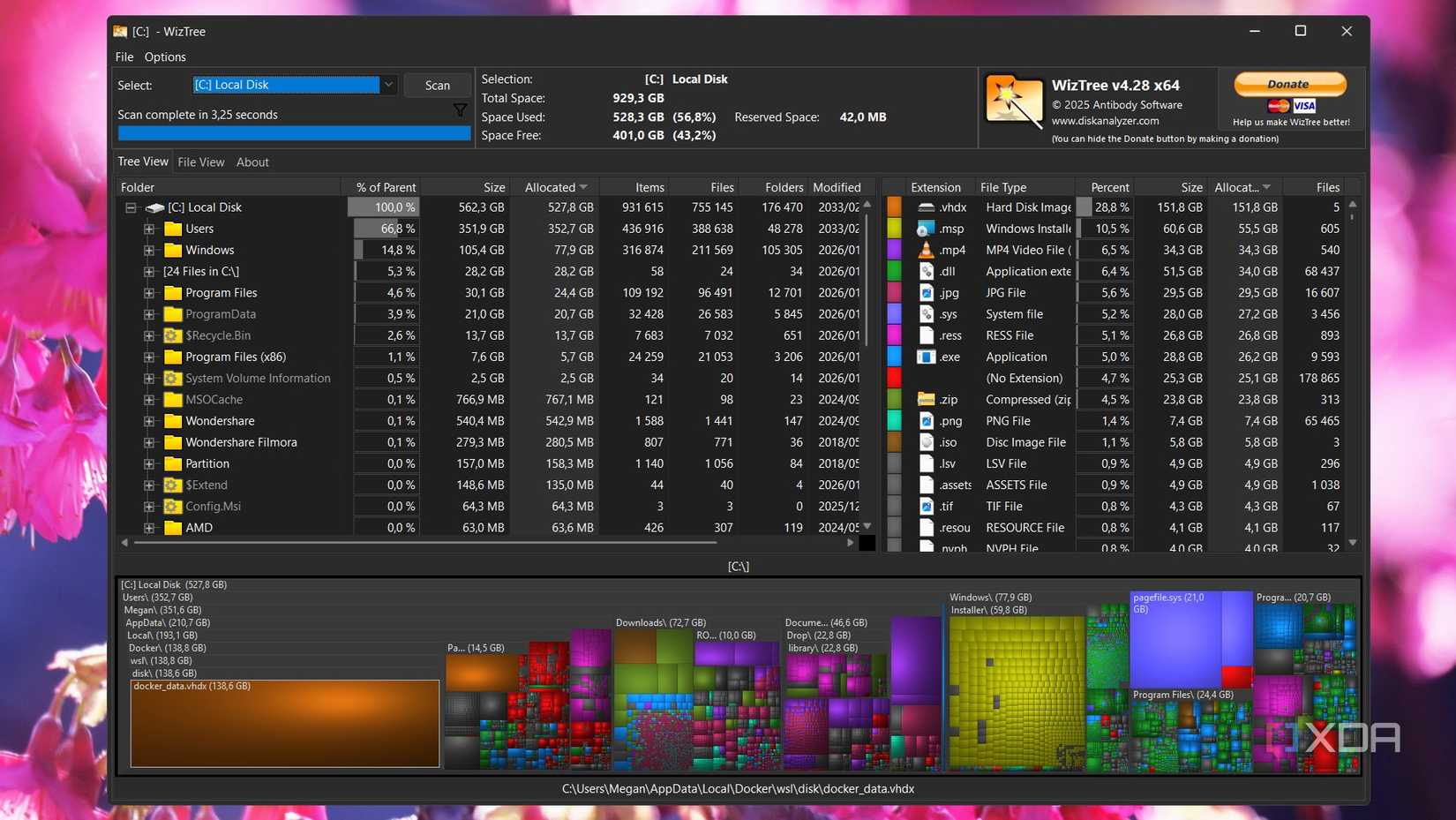
Task: Click the .jpg JPG File type icon
Action: pyautogui.click(x=926, y=292)
